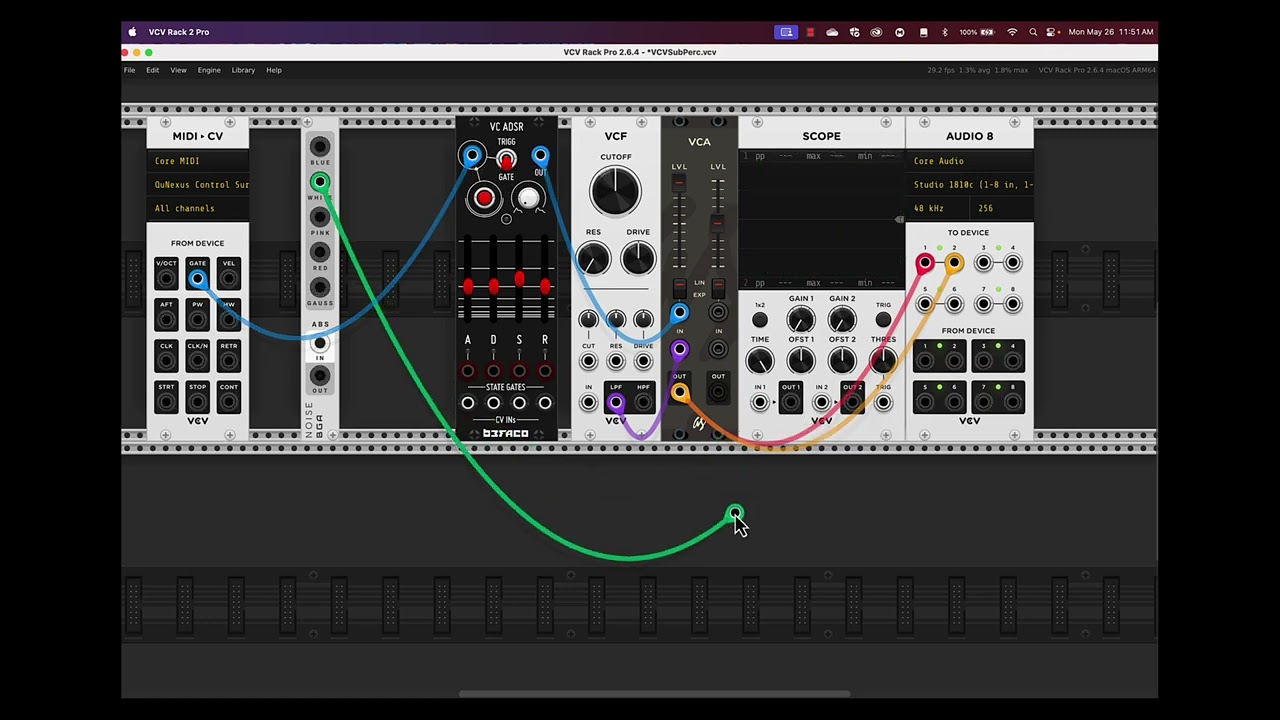Open the All channels dropdown
The height and width of the screenshot is (720, 1280).
point(198,208)
